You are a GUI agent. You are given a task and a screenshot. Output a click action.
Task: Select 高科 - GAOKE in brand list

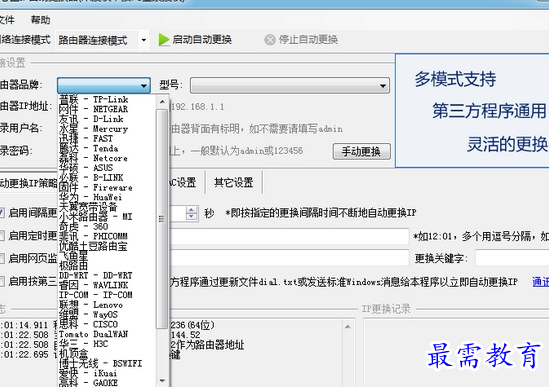(x=106, y=383)
